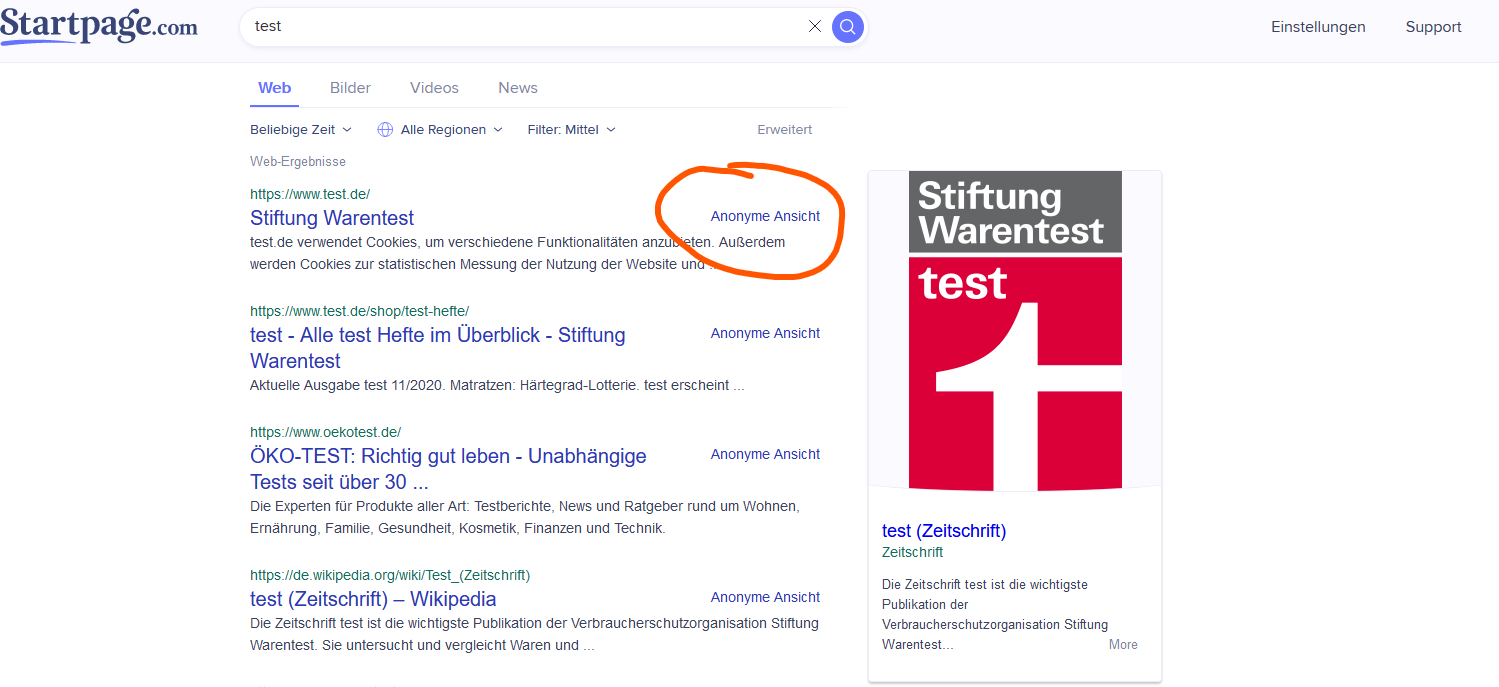Switch to the News tab
The image size is (1499, 687).
click(x=518, y=88)
